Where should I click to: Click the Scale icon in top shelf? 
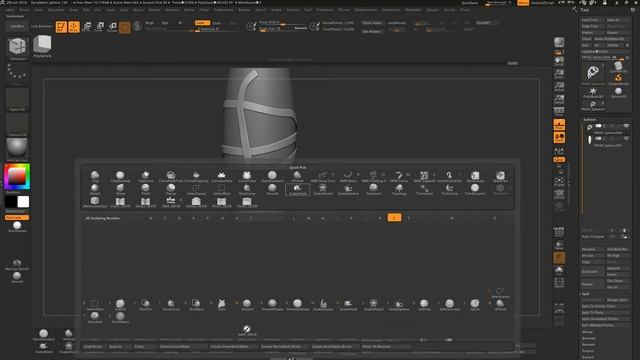pyautogui.click(x=99, y=27)
